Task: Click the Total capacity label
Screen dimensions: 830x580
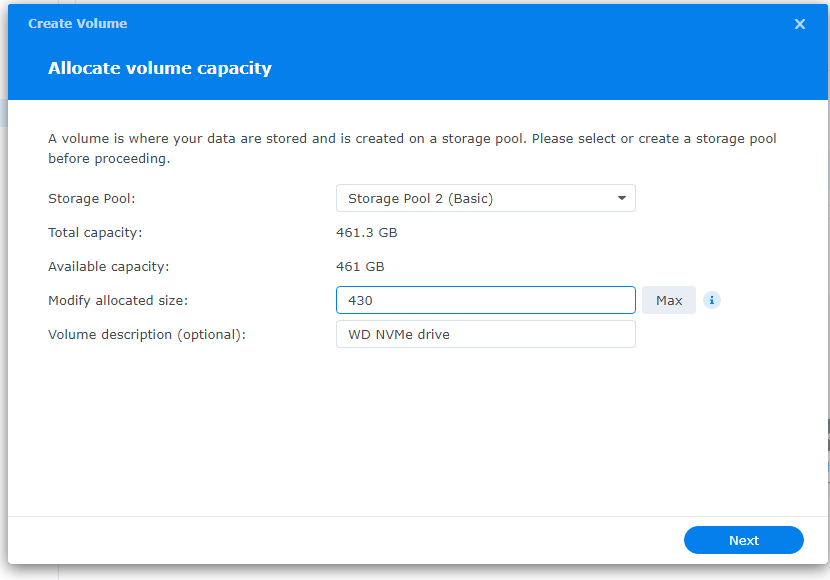Action: tap(96, 233)
